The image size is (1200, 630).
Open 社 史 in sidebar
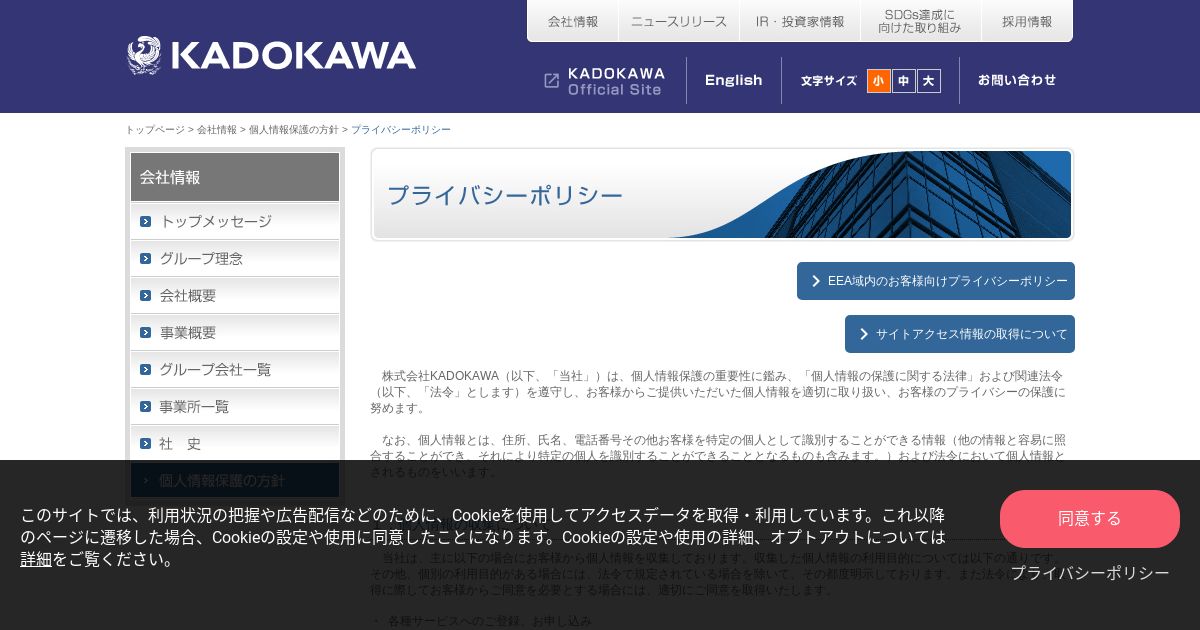coord(235,443)
